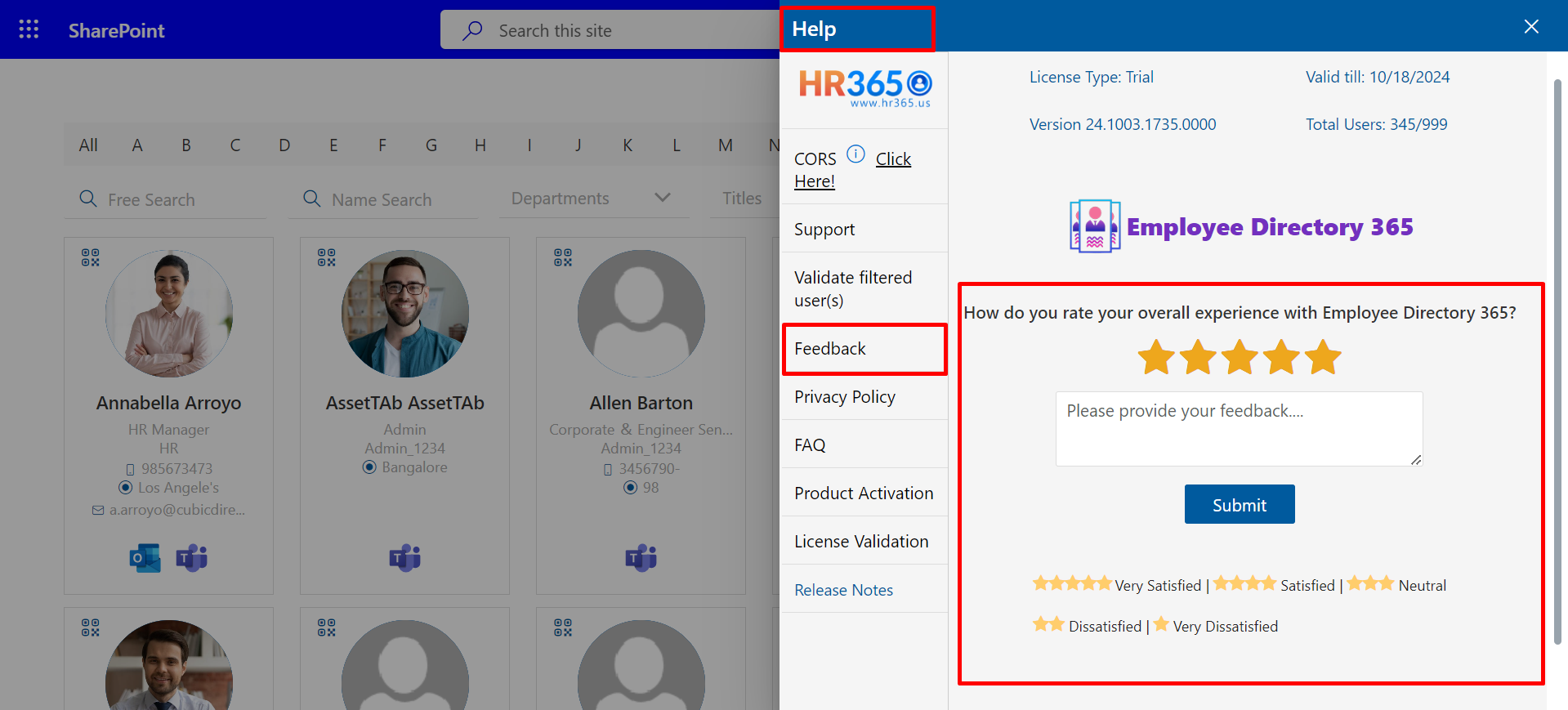
Task: Select the first rating star
Action: click(1156, 357)
